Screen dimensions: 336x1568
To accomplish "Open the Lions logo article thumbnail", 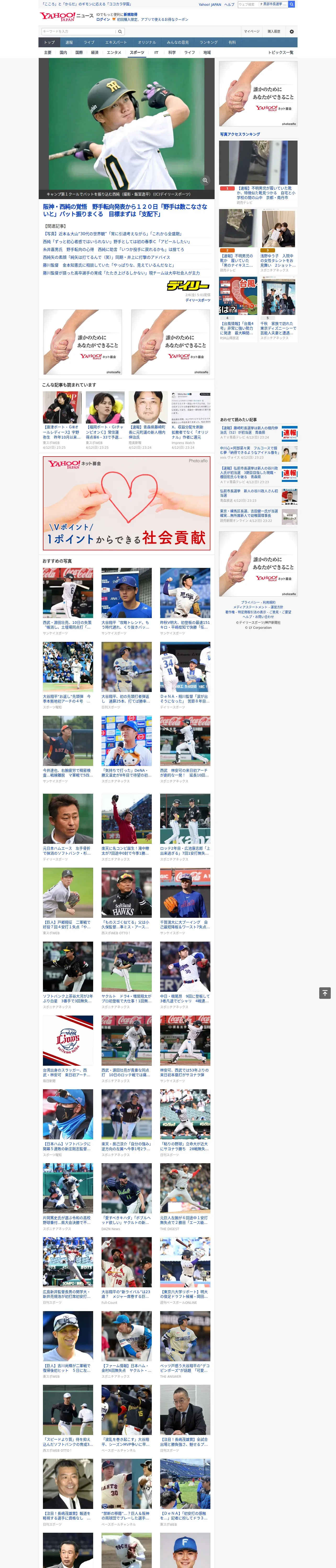I will click(68, 1040).
